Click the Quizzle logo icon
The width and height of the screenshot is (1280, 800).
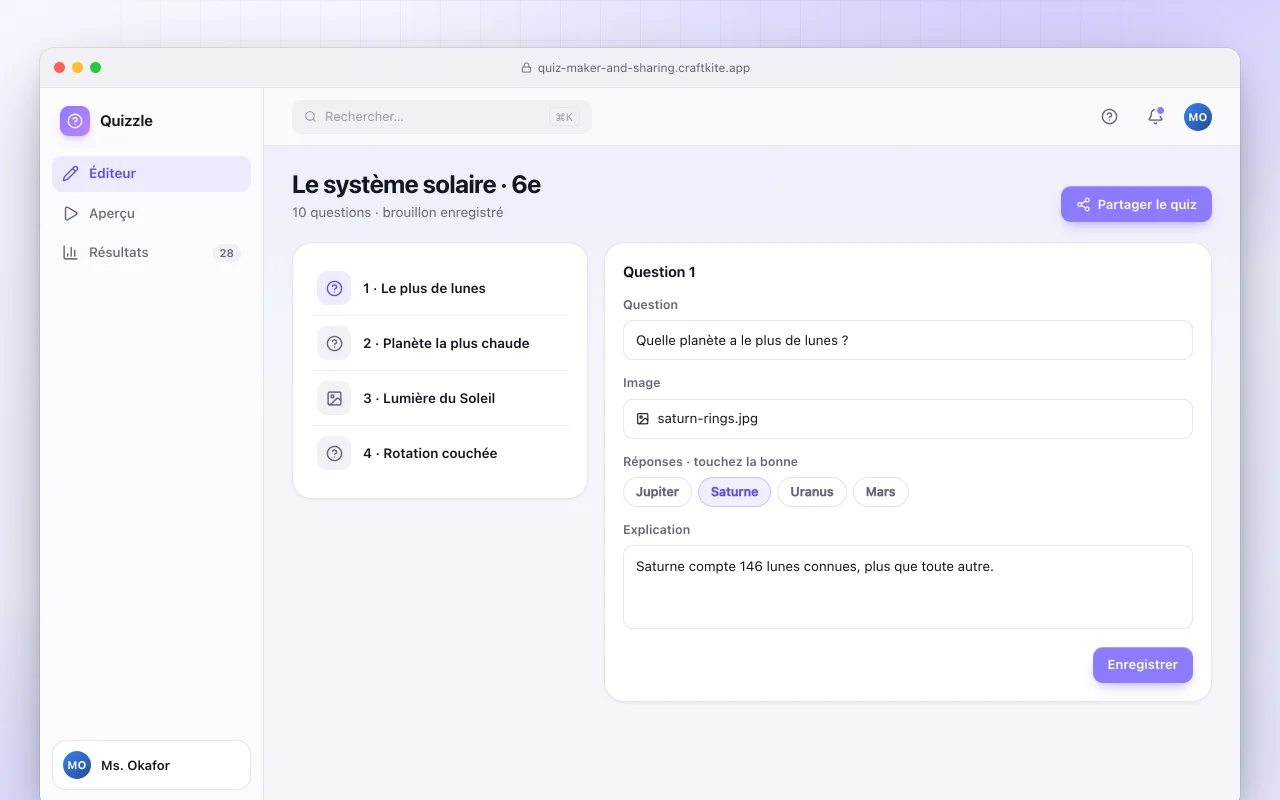[x=75, y=121]
